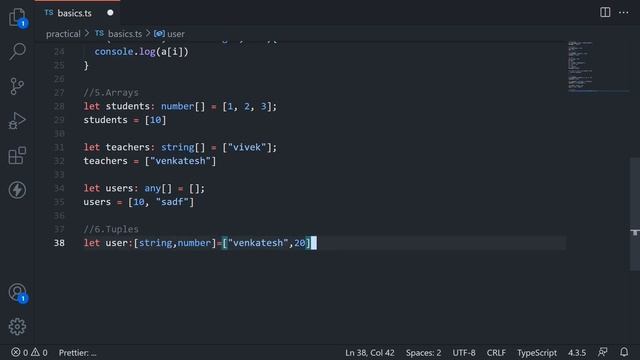
Task: Open the lightning bolt extension view
Action: click(x=17, y=190)
